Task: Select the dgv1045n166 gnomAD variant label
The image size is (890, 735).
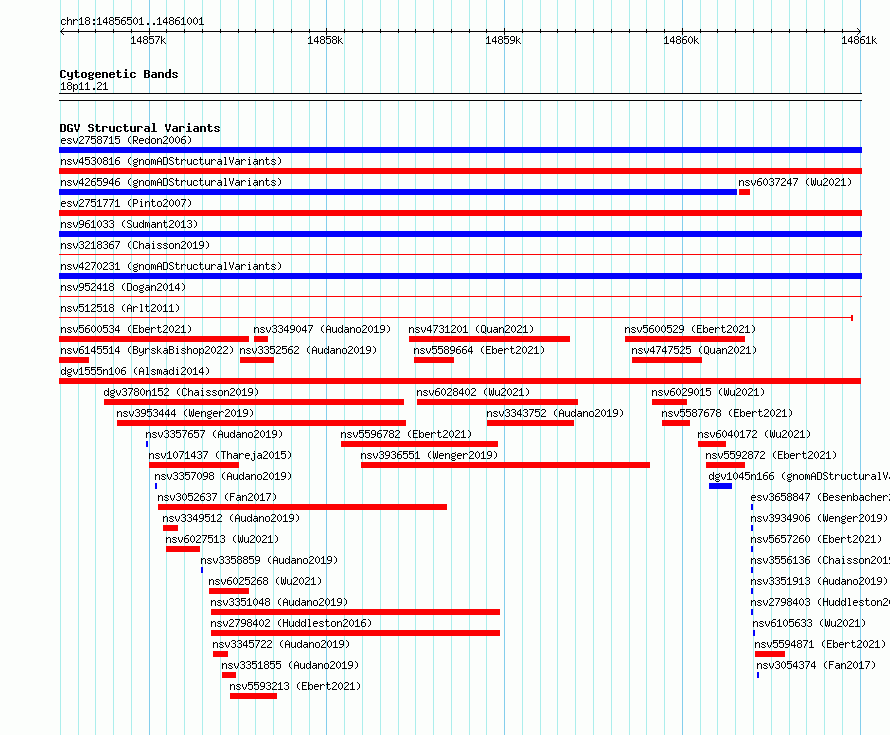Action: click(x=799, y=476)
